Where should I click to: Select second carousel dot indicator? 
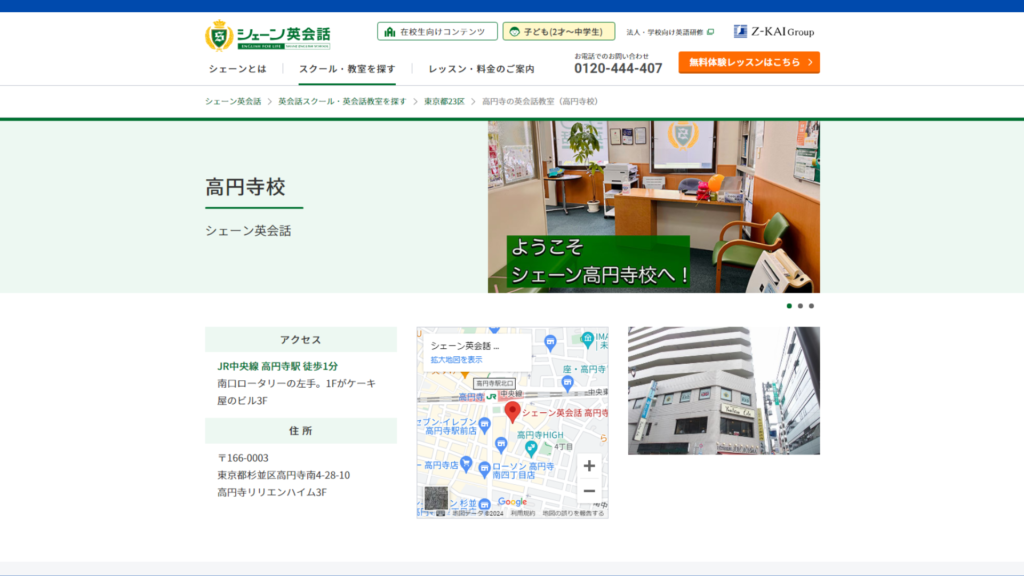click(801, 306)
